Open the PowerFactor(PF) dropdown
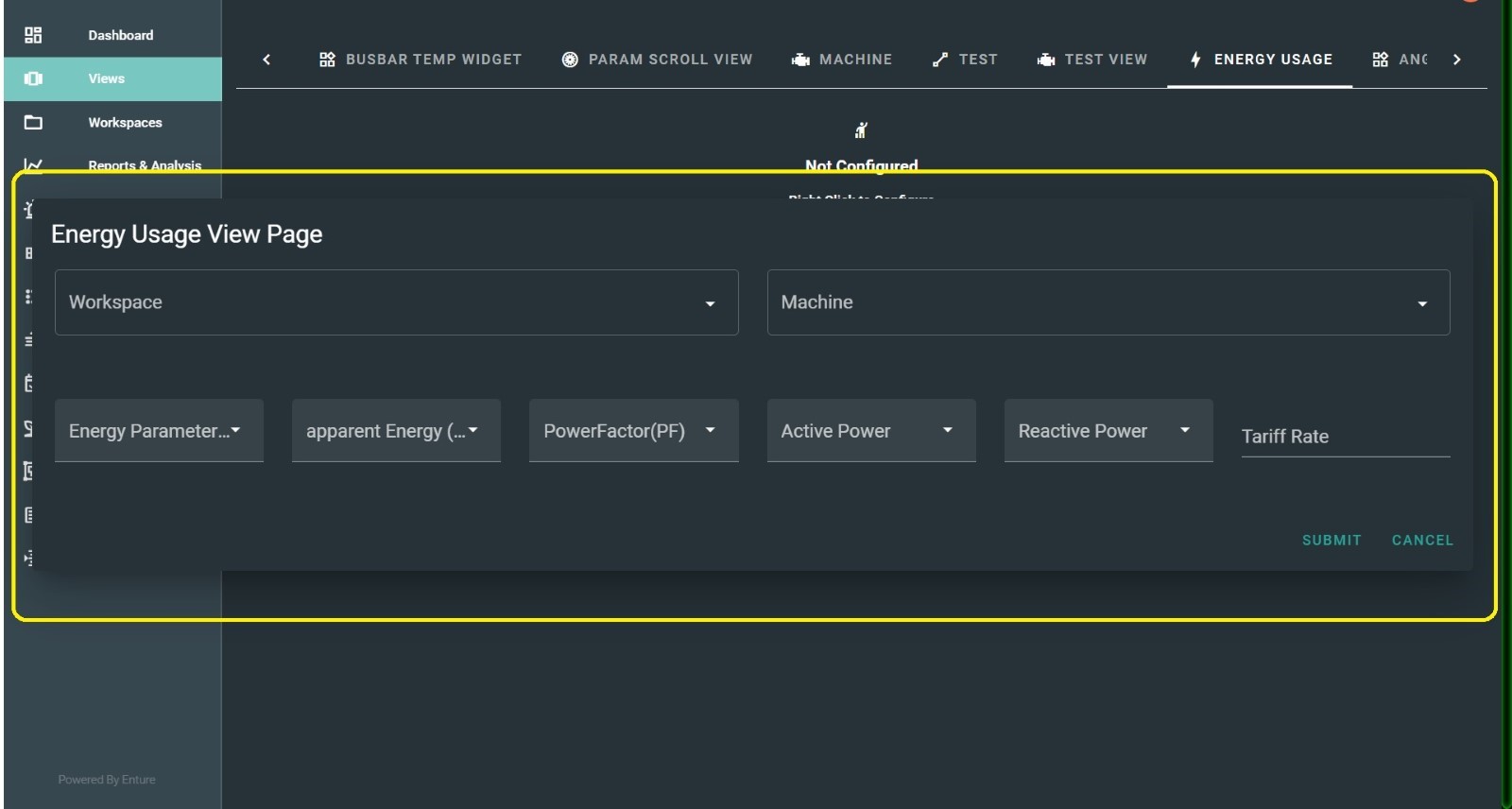 pos(633,431)
